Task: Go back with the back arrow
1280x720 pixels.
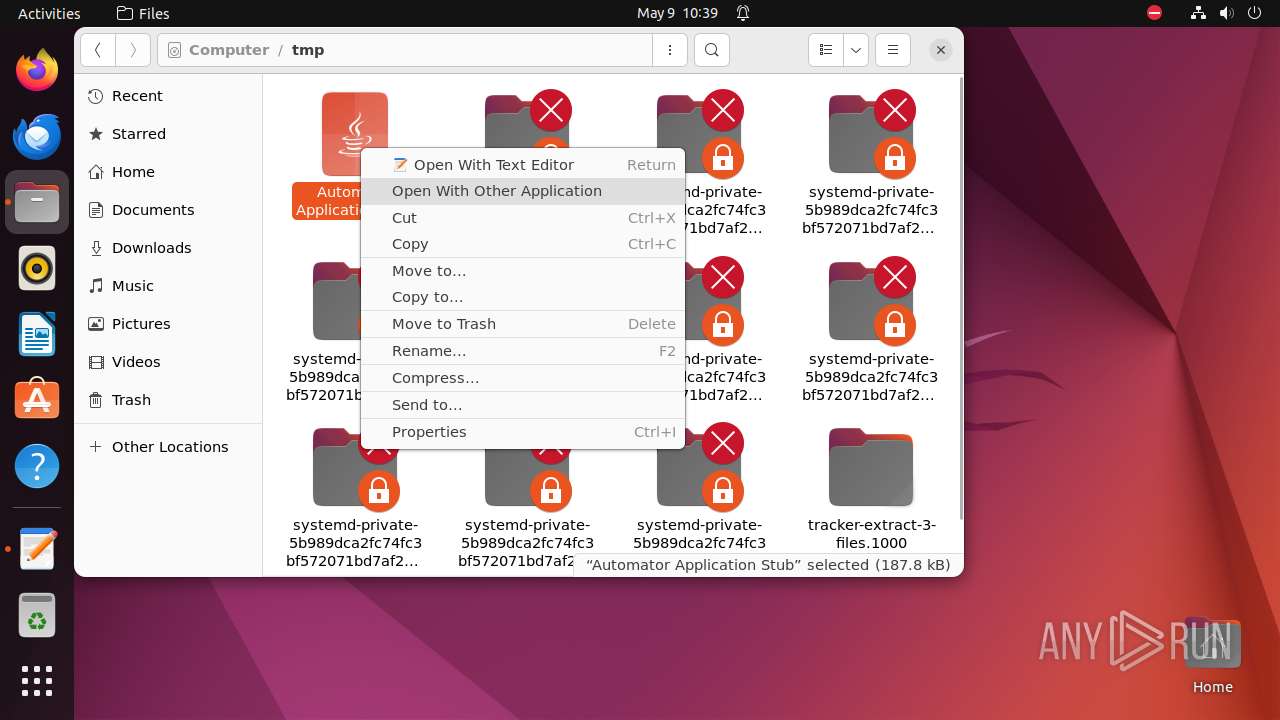Action: pyautogui.click(x=98, y=50)
